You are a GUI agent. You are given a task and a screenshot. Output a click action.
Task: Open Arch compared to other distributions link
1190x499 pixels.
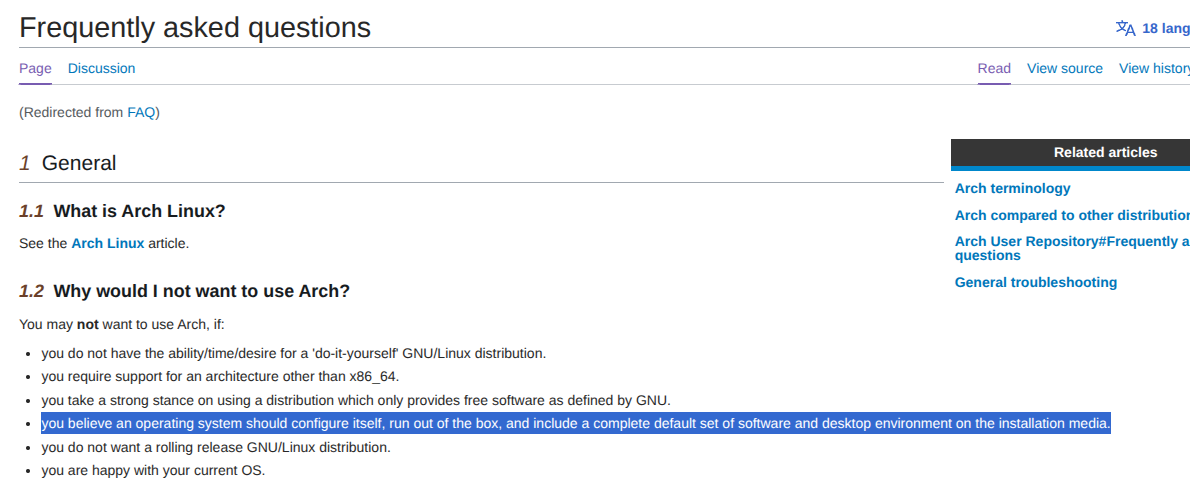pyautogui.click(x=1072, y=215)
